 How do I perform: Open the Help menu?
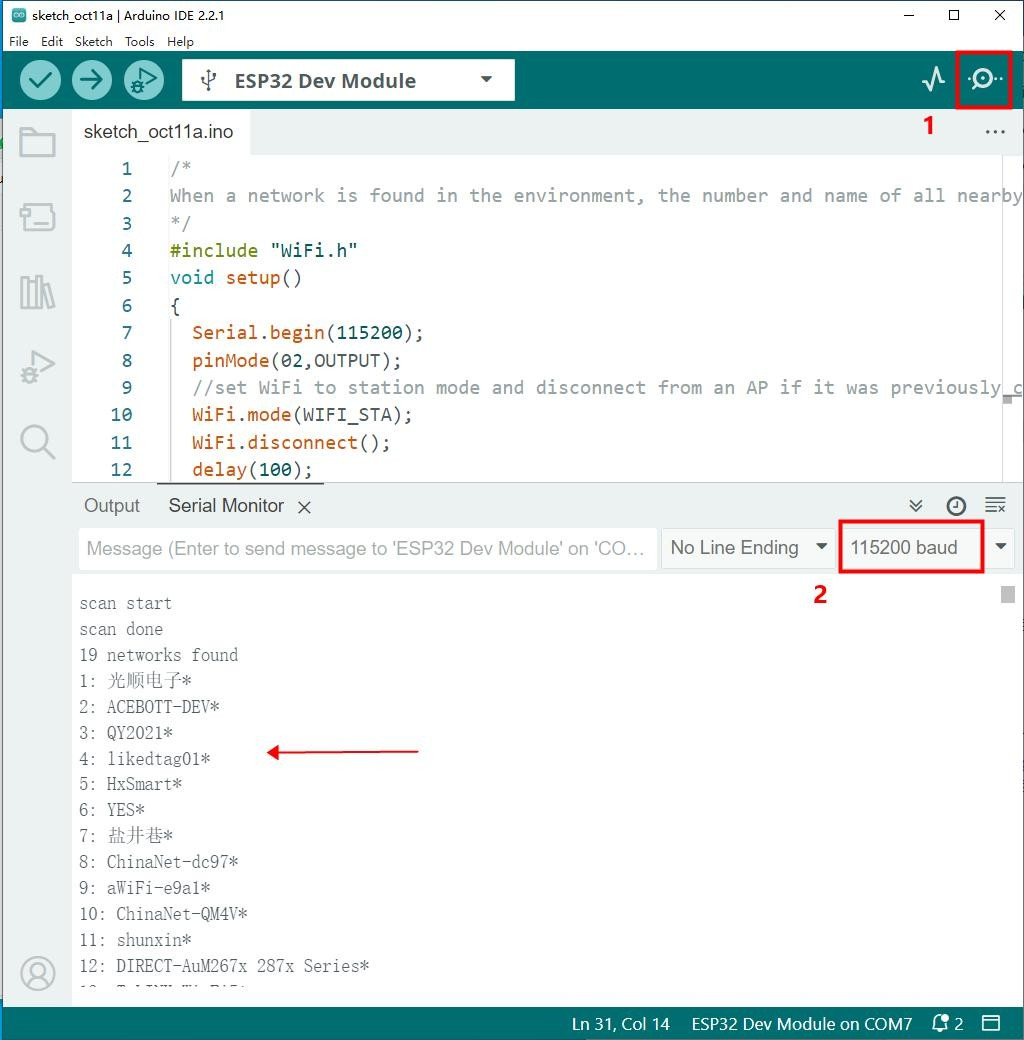(180, 41)
